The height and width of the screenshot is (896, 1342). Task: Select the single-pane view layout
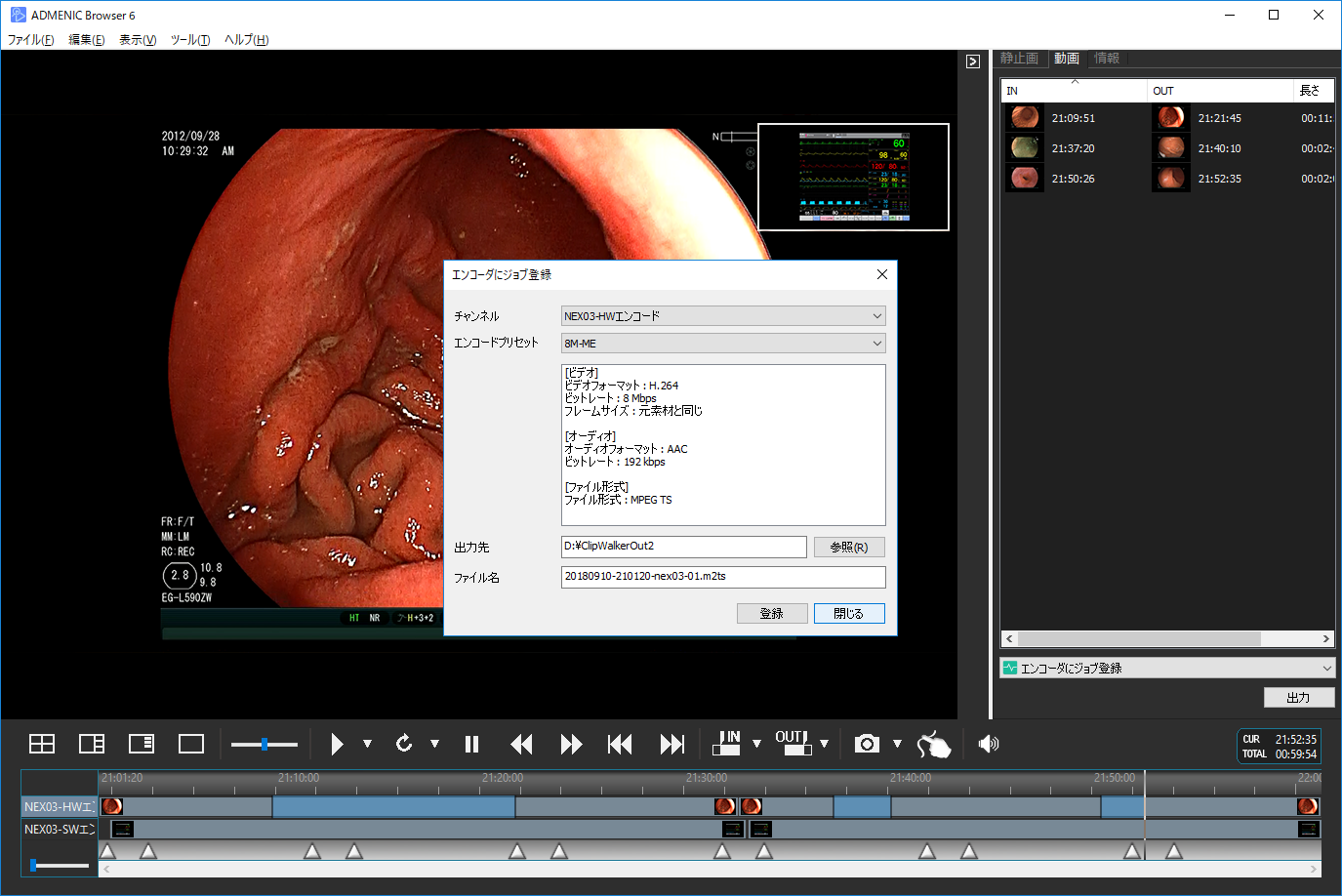point(191,744)
